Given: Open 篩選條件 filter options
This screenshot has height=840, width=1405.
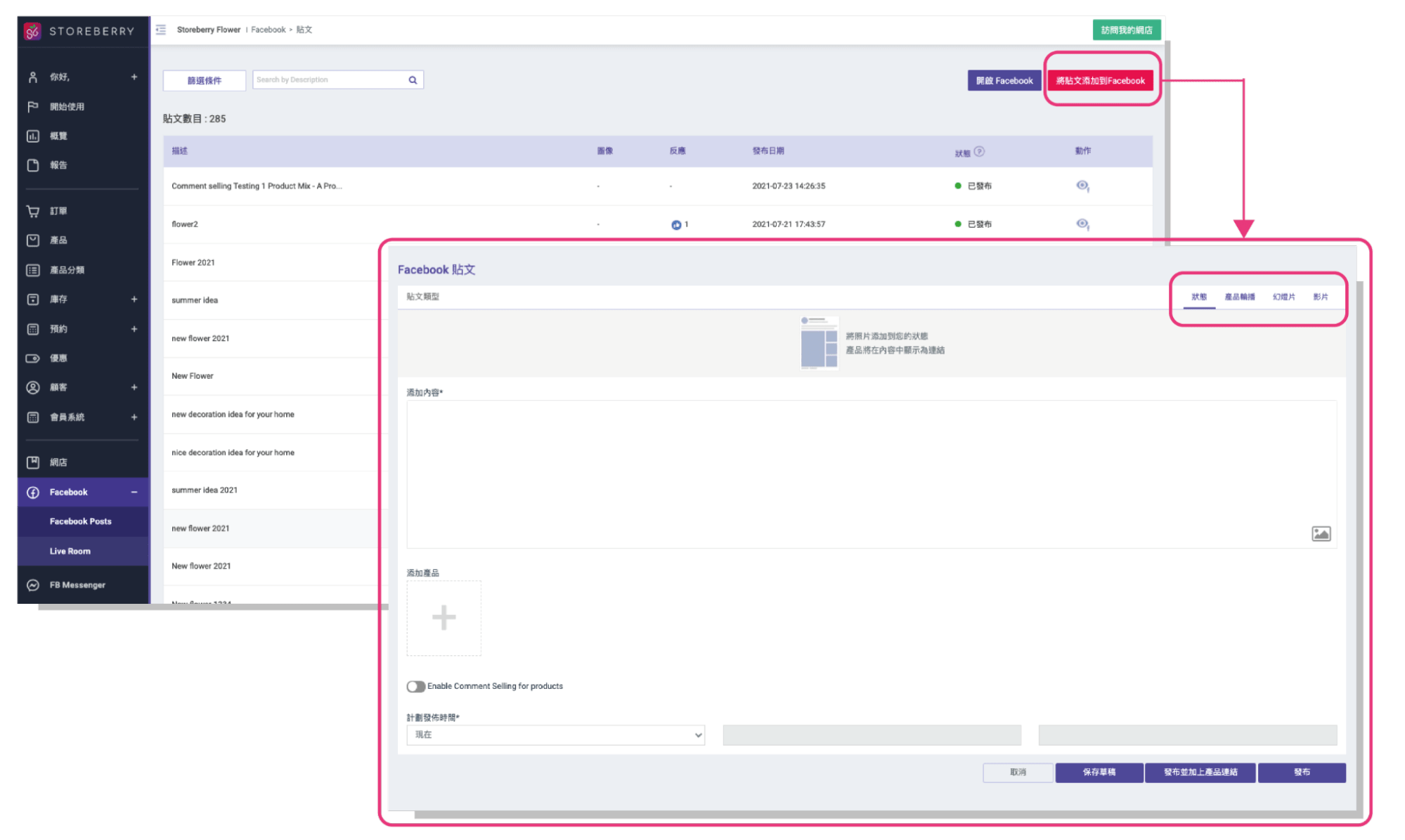Looking at the screenshot, I should 205,80.
